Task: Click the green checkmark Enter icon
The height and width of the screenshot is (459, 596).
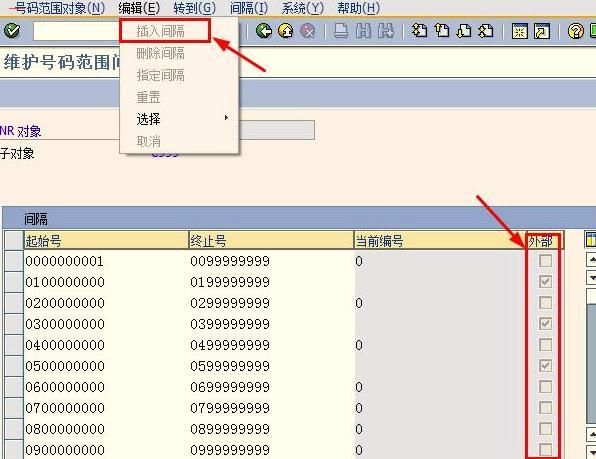Action: [12, 31]
